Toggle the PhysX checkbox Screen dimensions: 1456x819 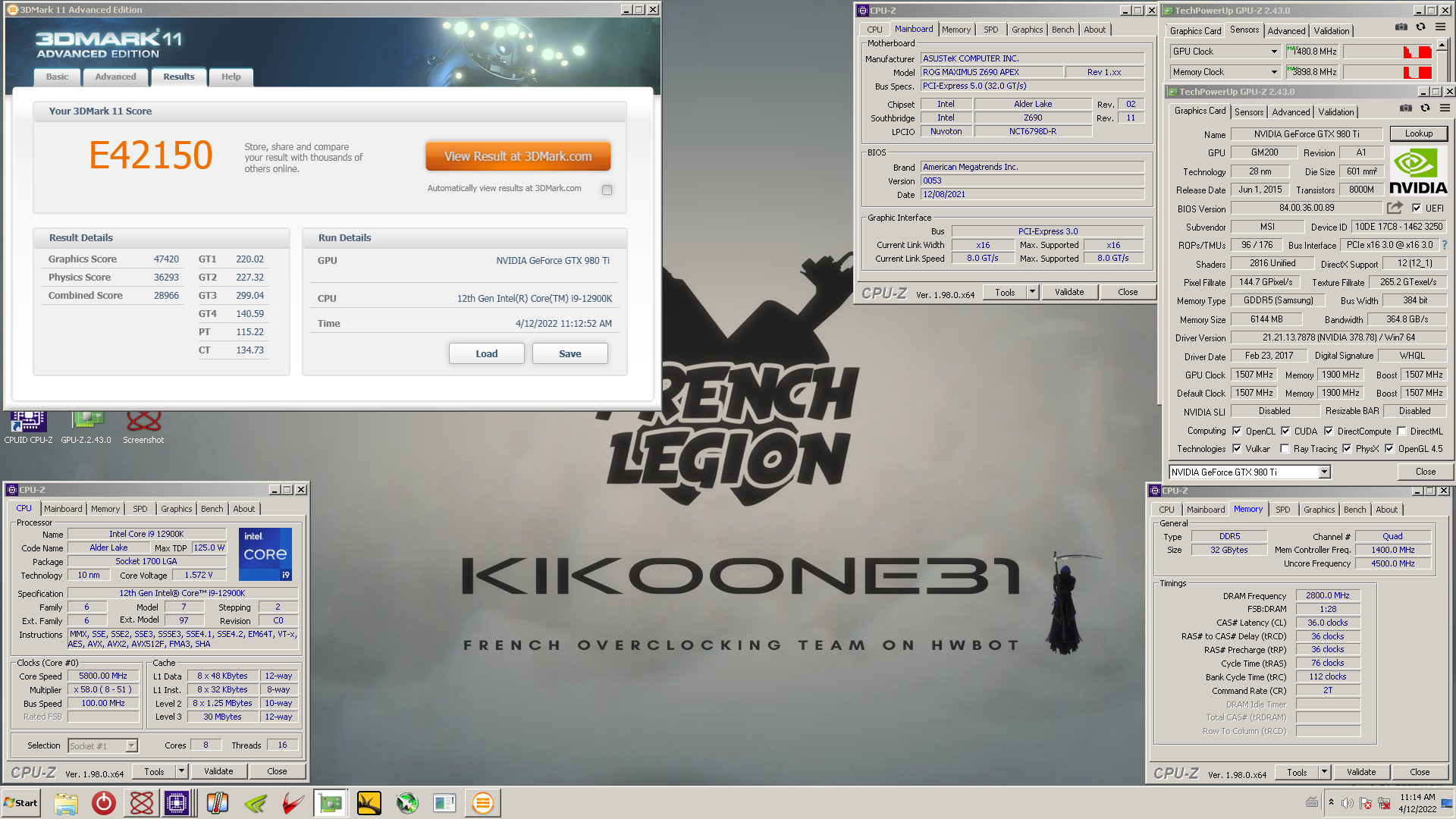pos(1347,448)
